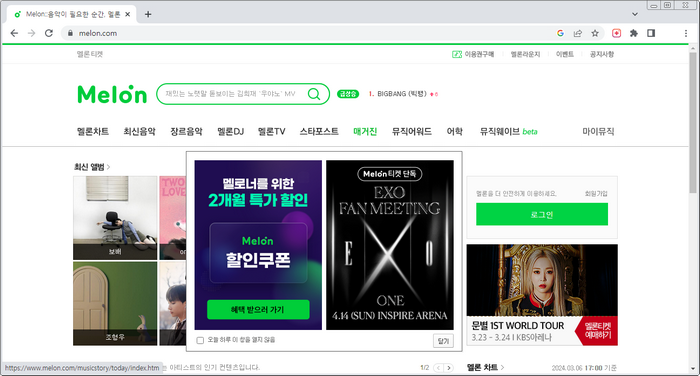Open the 조형우 album thumbnail

(115, 303)
